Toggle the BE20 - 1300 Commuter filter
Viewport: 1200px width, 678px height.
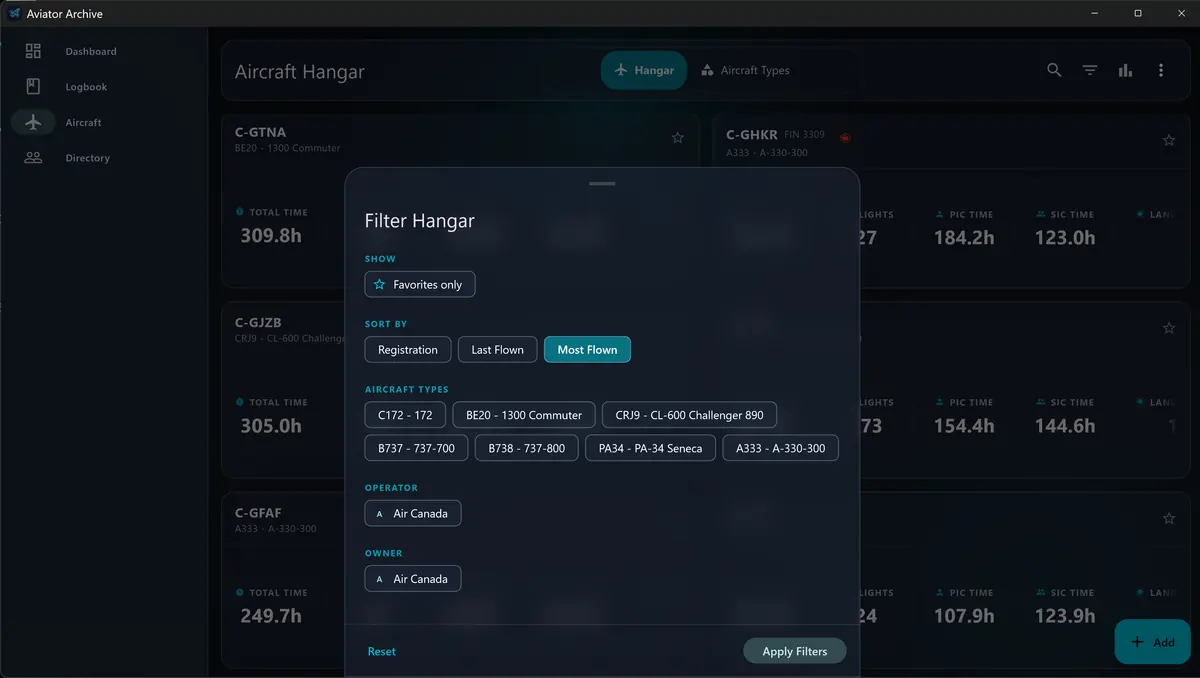pos(524,415)
